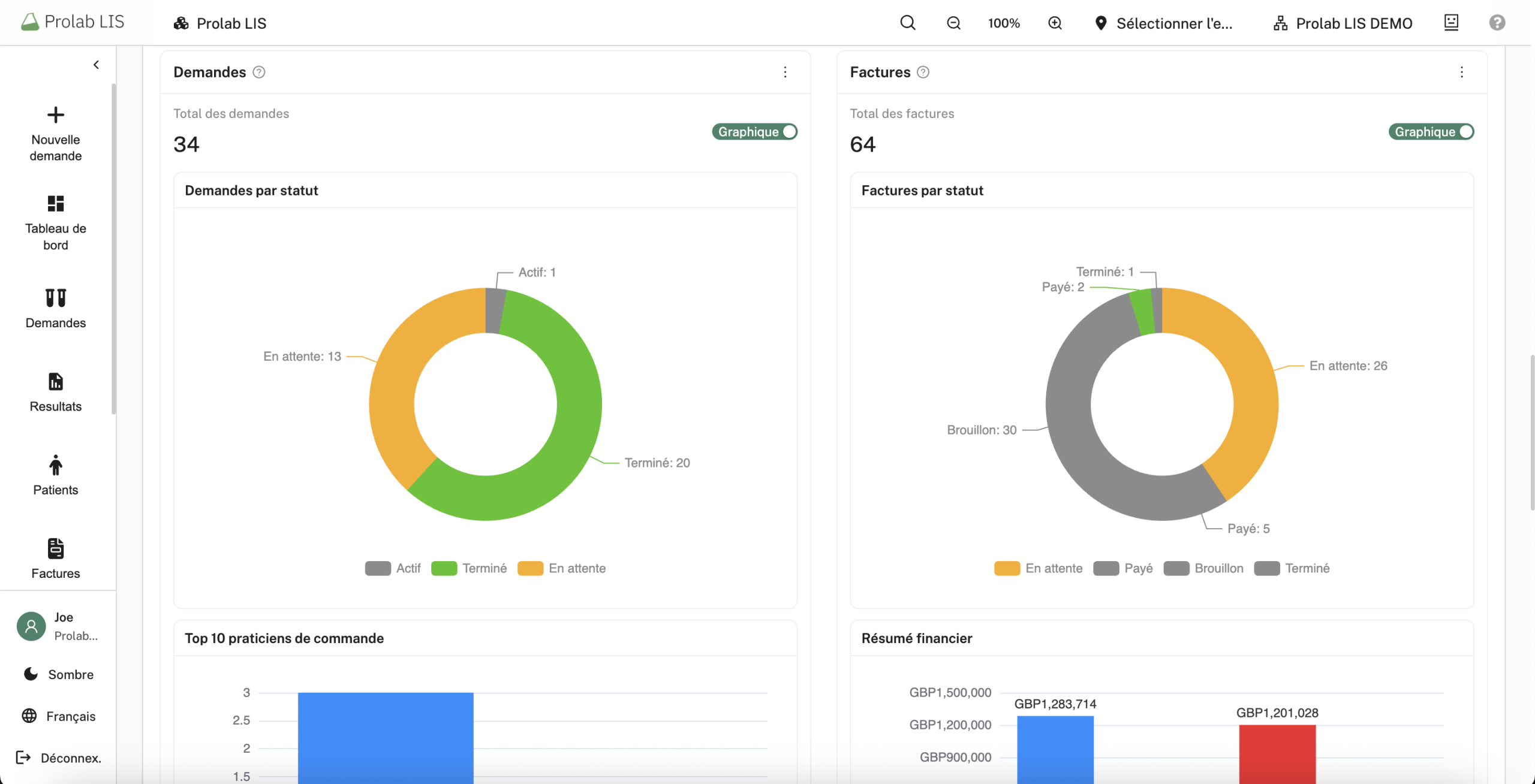Open the Factures card three-dot menu
1535x784 pixels.
[x=1462, y=72]
